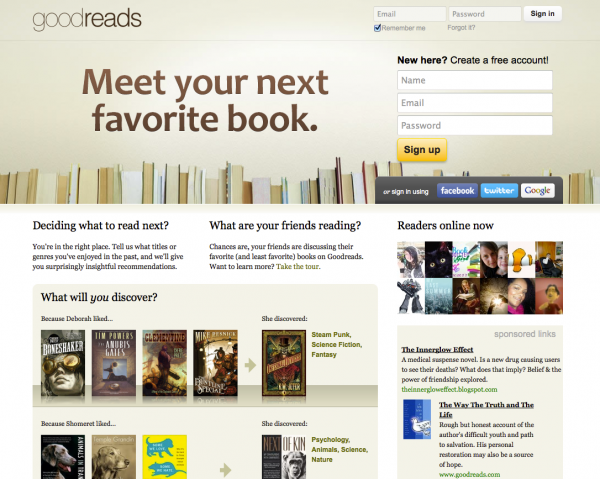The image size is (600, 479).
Task: Open the Steam Punk genre link
Action: (331, 335)
